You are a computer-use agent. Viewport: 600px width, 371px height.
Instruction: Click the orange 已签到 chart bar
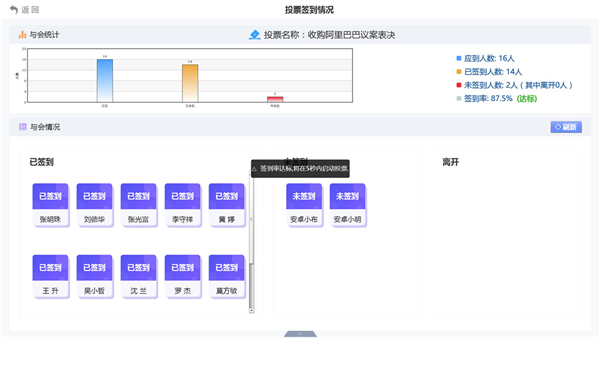coord(190,83)
